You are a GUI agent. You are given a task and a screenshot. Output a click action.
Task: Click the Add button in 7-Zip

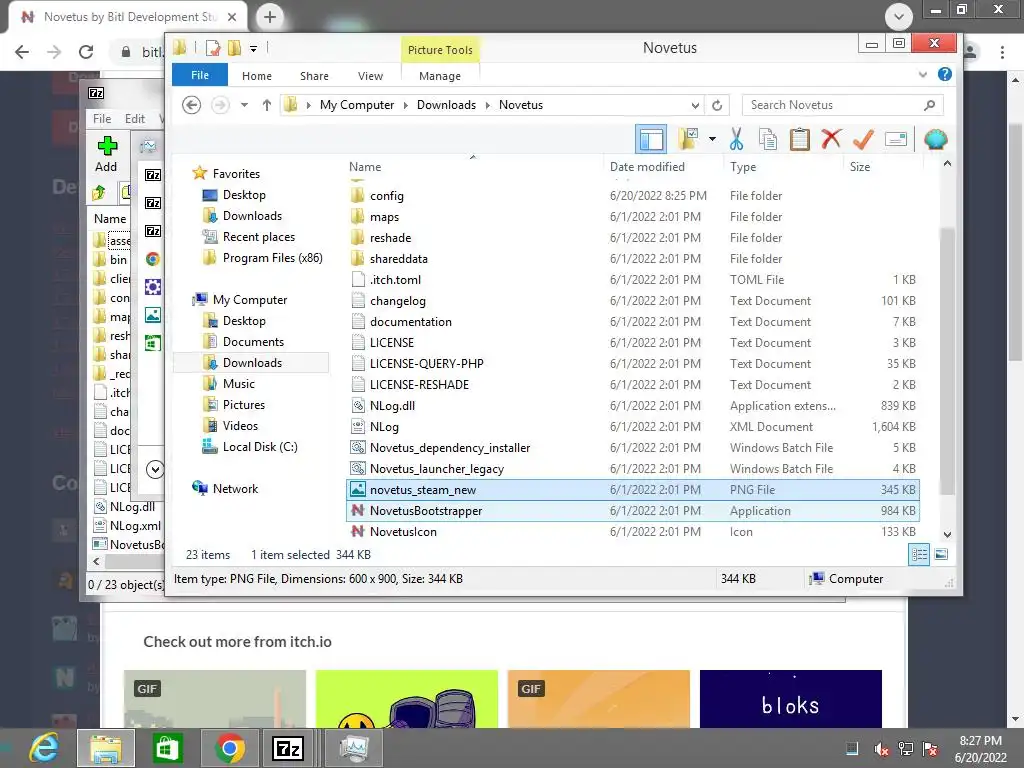[107, 155]
